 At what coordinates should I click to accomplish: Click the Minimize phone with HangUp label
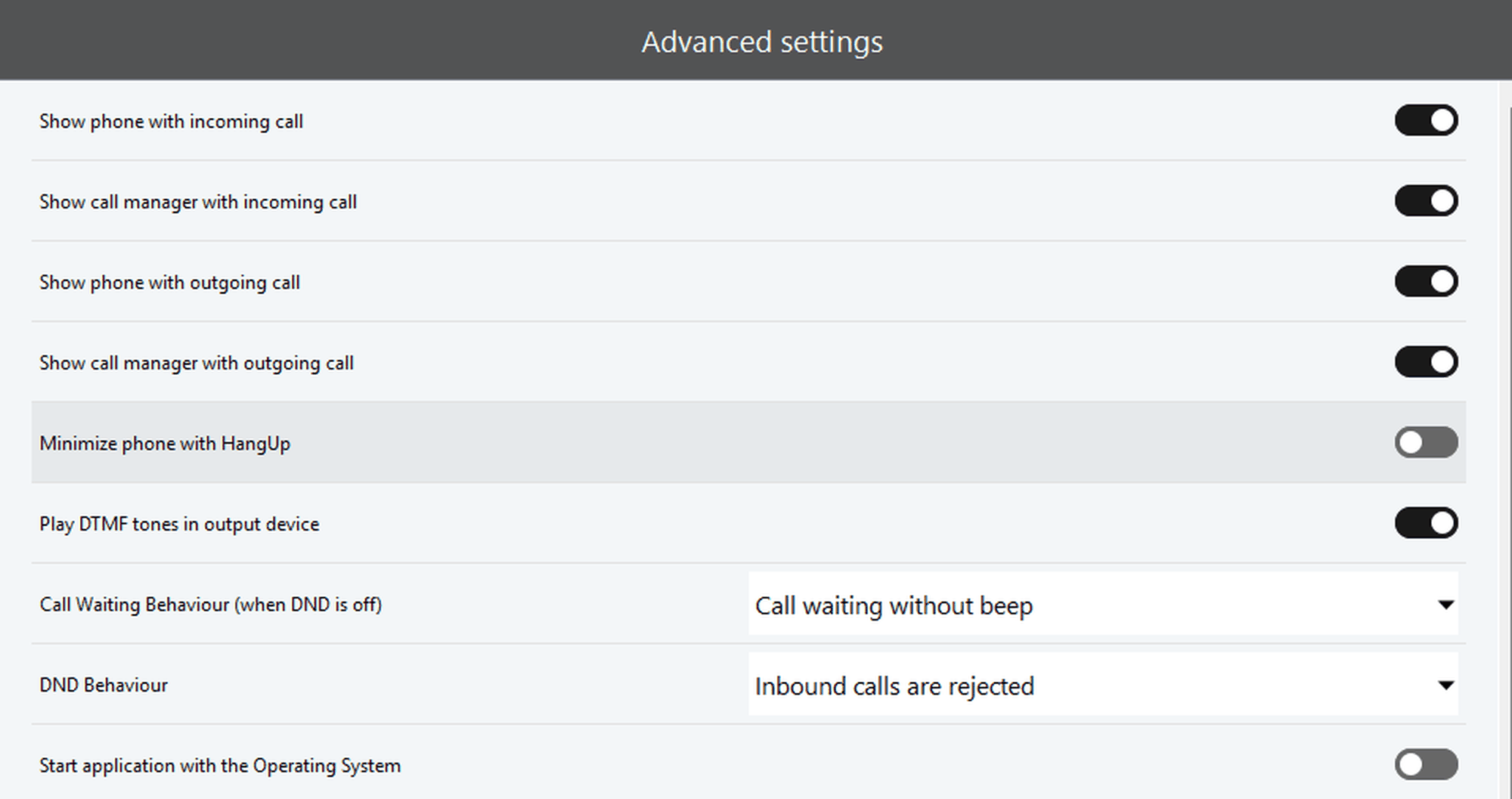click(165, 444)
